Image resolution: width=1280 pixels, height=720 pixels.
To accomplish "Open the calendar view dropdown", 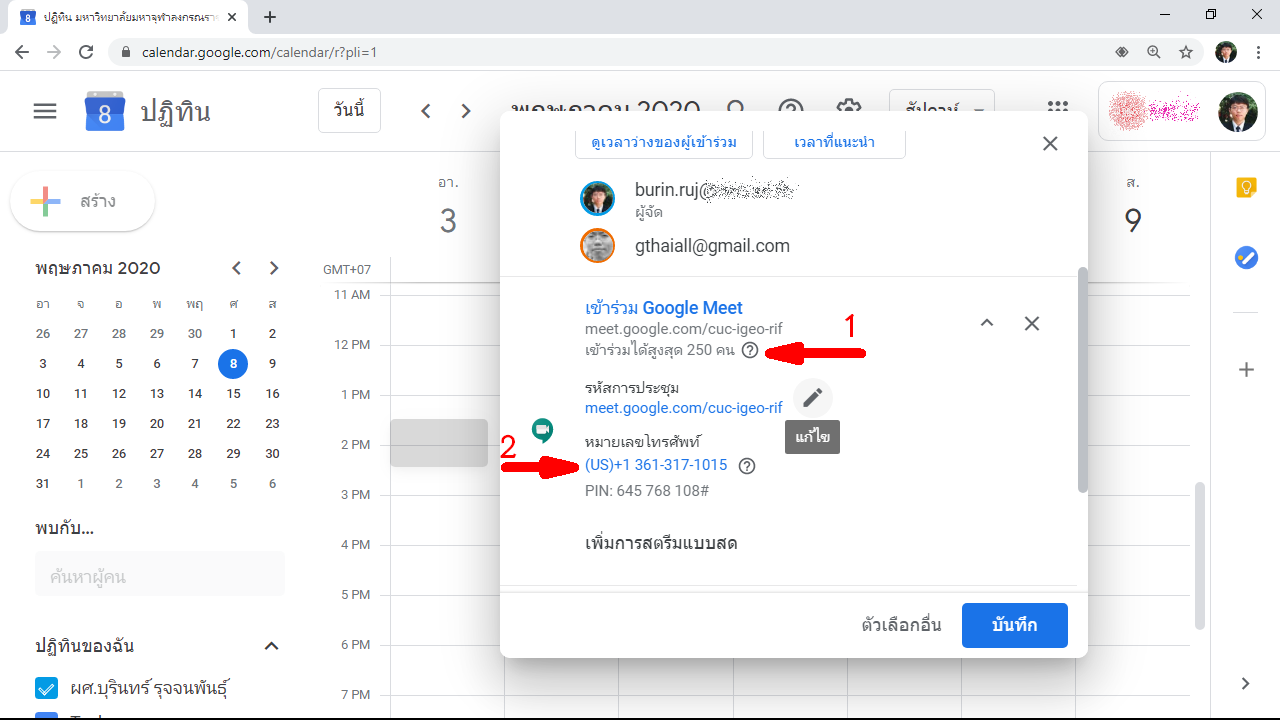I will [941, 110].
